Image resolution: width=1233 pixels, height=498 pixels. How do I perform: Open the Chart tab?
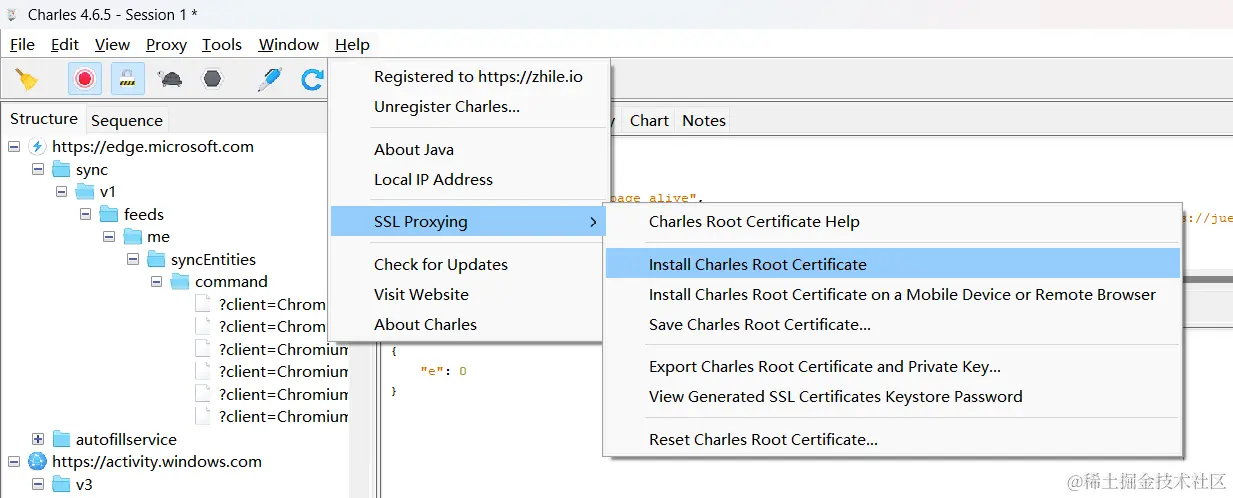tap(649, 120)
